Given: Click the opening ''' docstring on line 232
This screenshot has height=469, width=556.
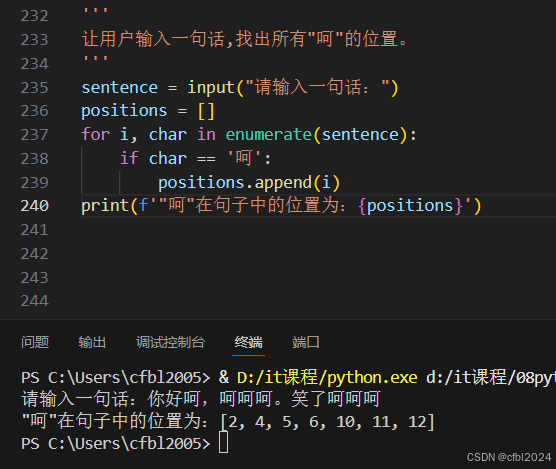Looking at the screenshot, I should pos(95,12).
